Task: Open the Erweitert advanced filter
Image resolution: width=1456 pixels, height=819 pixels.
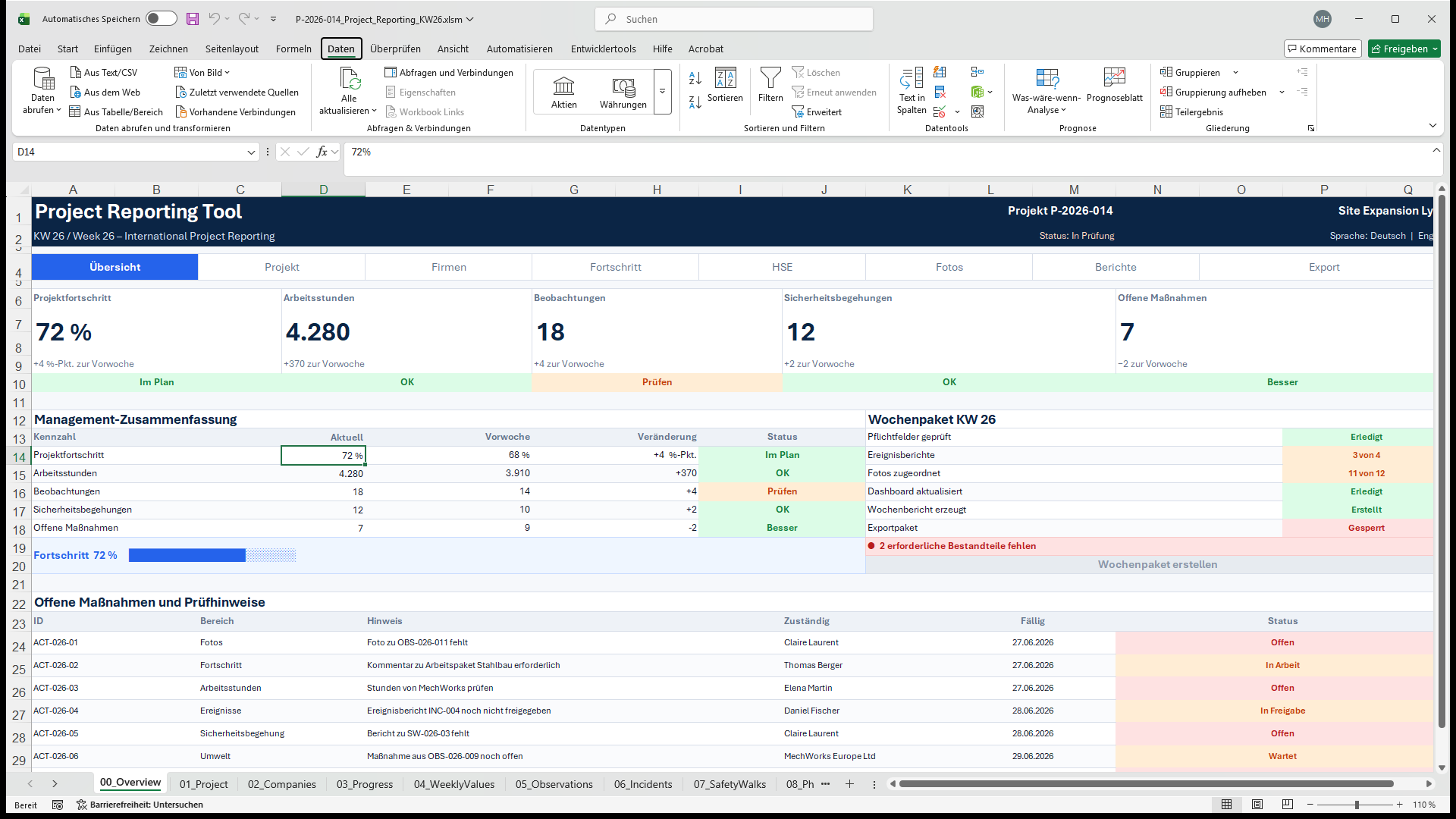Action: pos(817,111)
